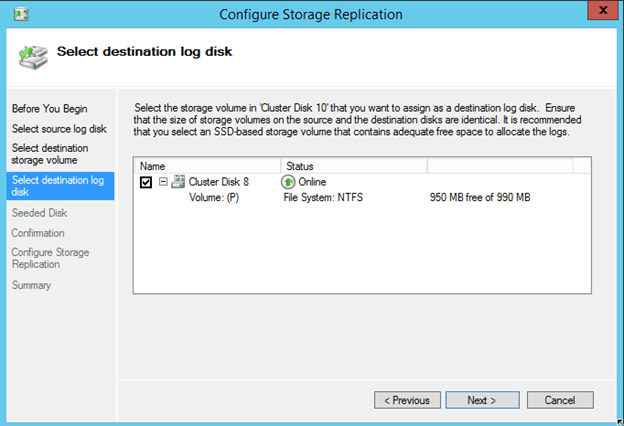624x426 pixels.
Task: Click the Summary step in sidebar
Action: 31,285
